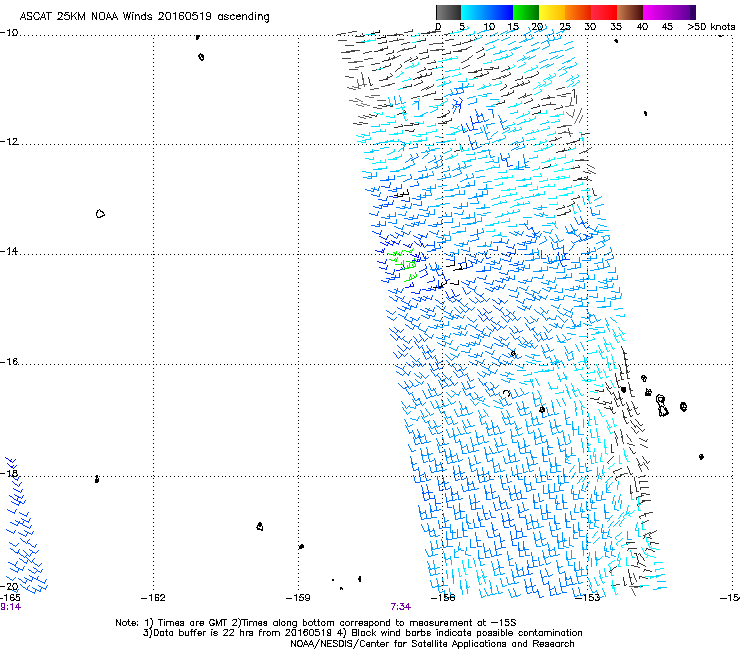
Task: Click the note line beginning 'Note: 1) Times are GMT'
Action: point(316,623)
